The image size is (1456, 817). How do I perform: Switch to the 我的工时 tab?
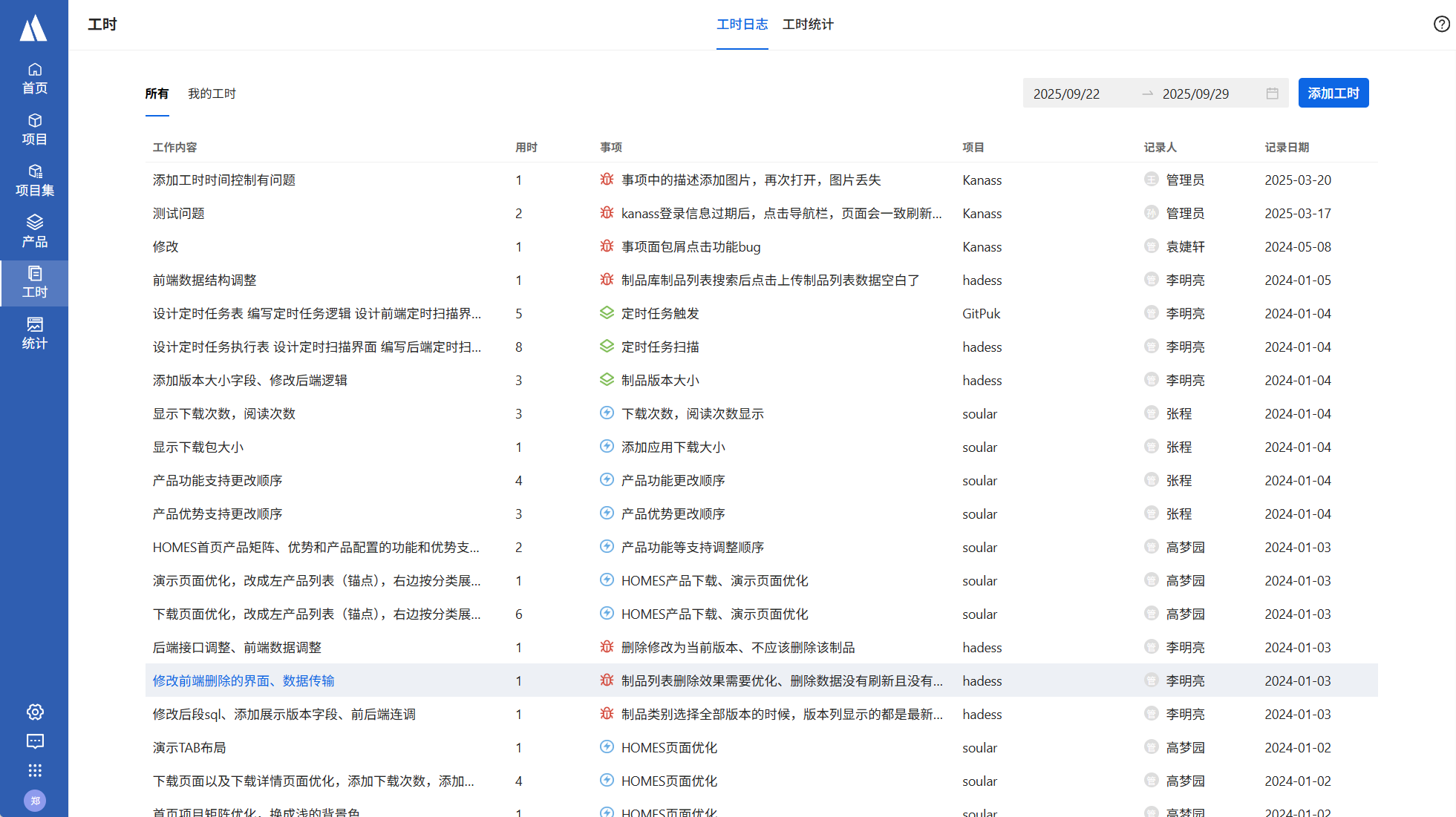tap(212, 93)
